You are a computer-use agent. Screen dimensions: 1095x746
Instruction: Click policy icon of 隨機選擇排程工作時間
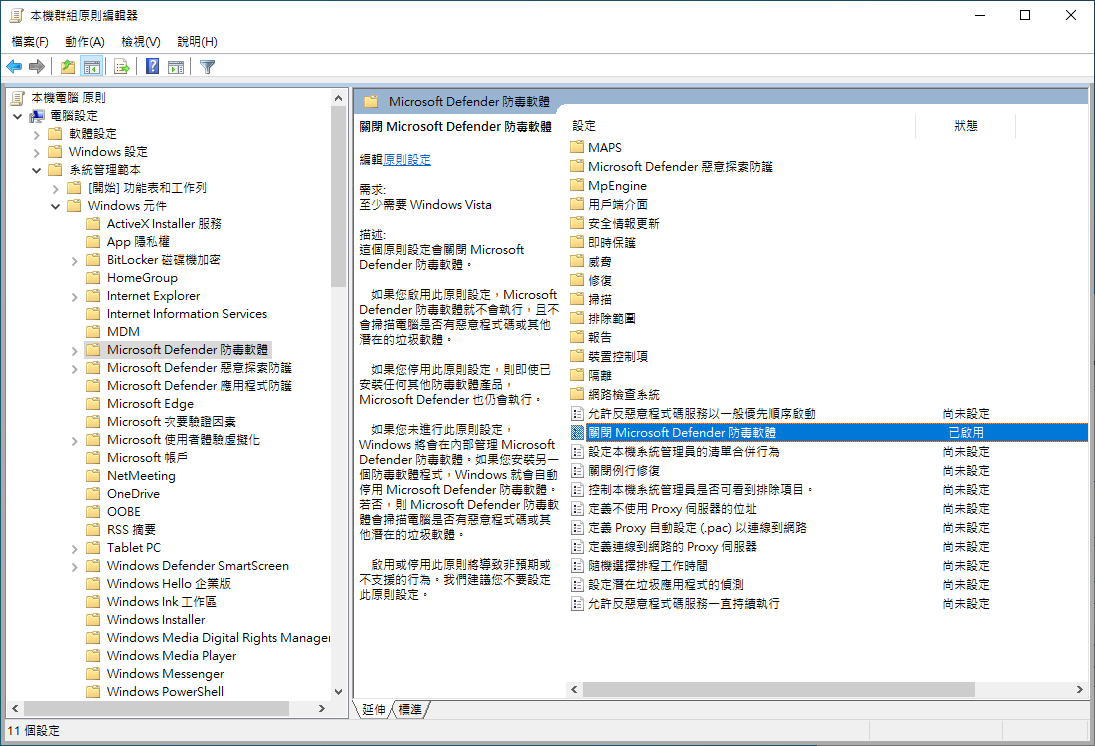point(577,565)
